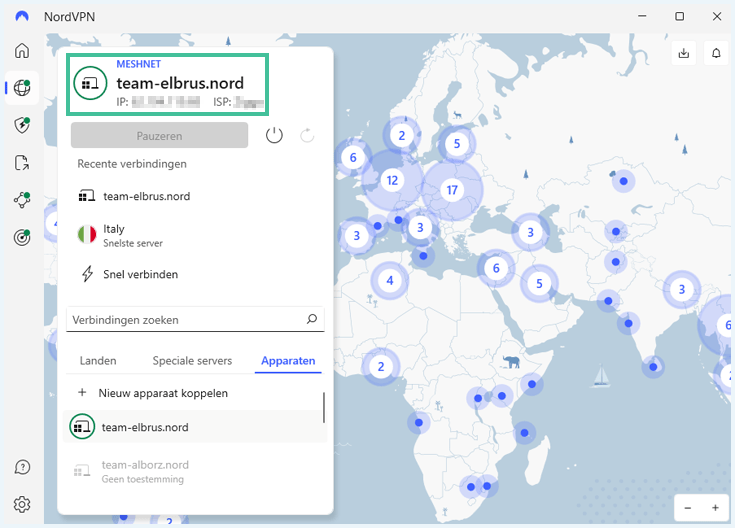The height and width of the screenshot is (528, 735).
Task: Click the lightning bolt quick connect icon
Action: (87, 274)
